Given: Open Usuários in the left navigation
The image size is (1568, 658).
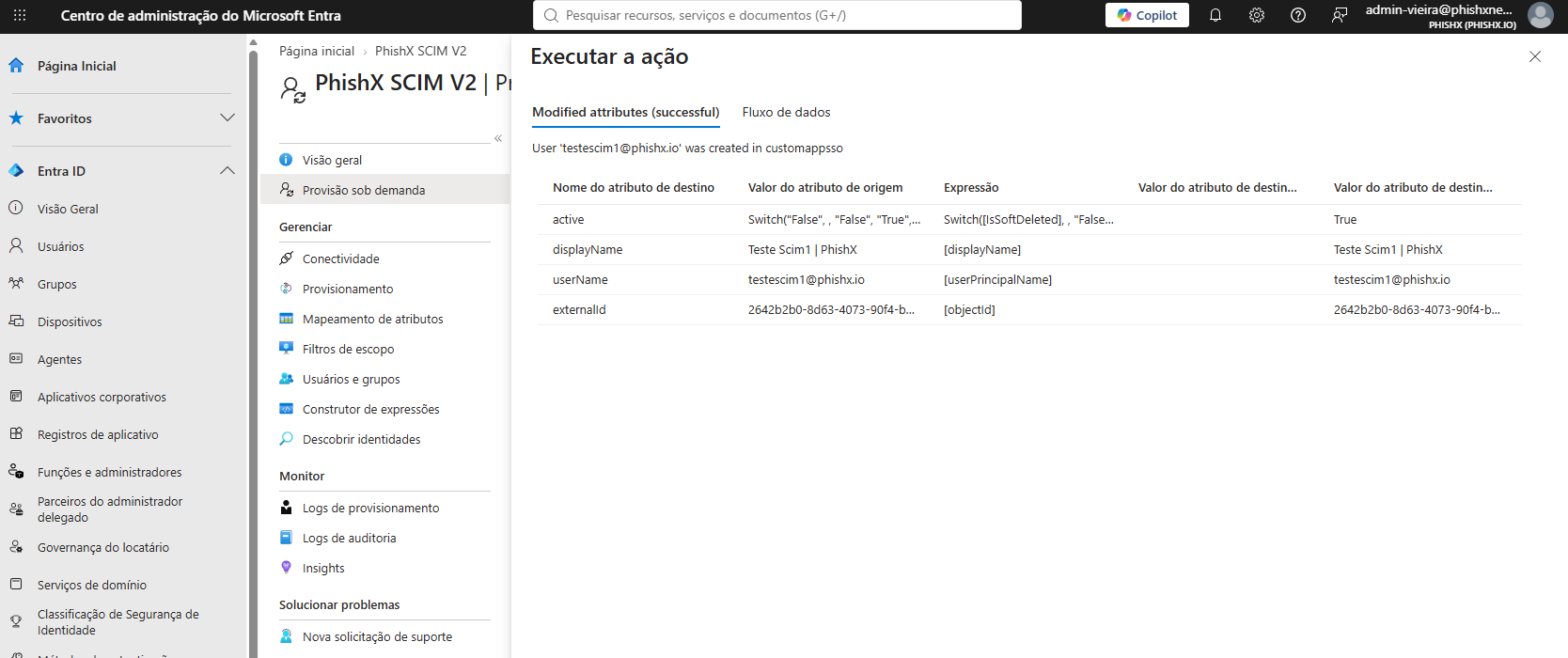Looking at the screenshot, I should (x=61, y=246).
